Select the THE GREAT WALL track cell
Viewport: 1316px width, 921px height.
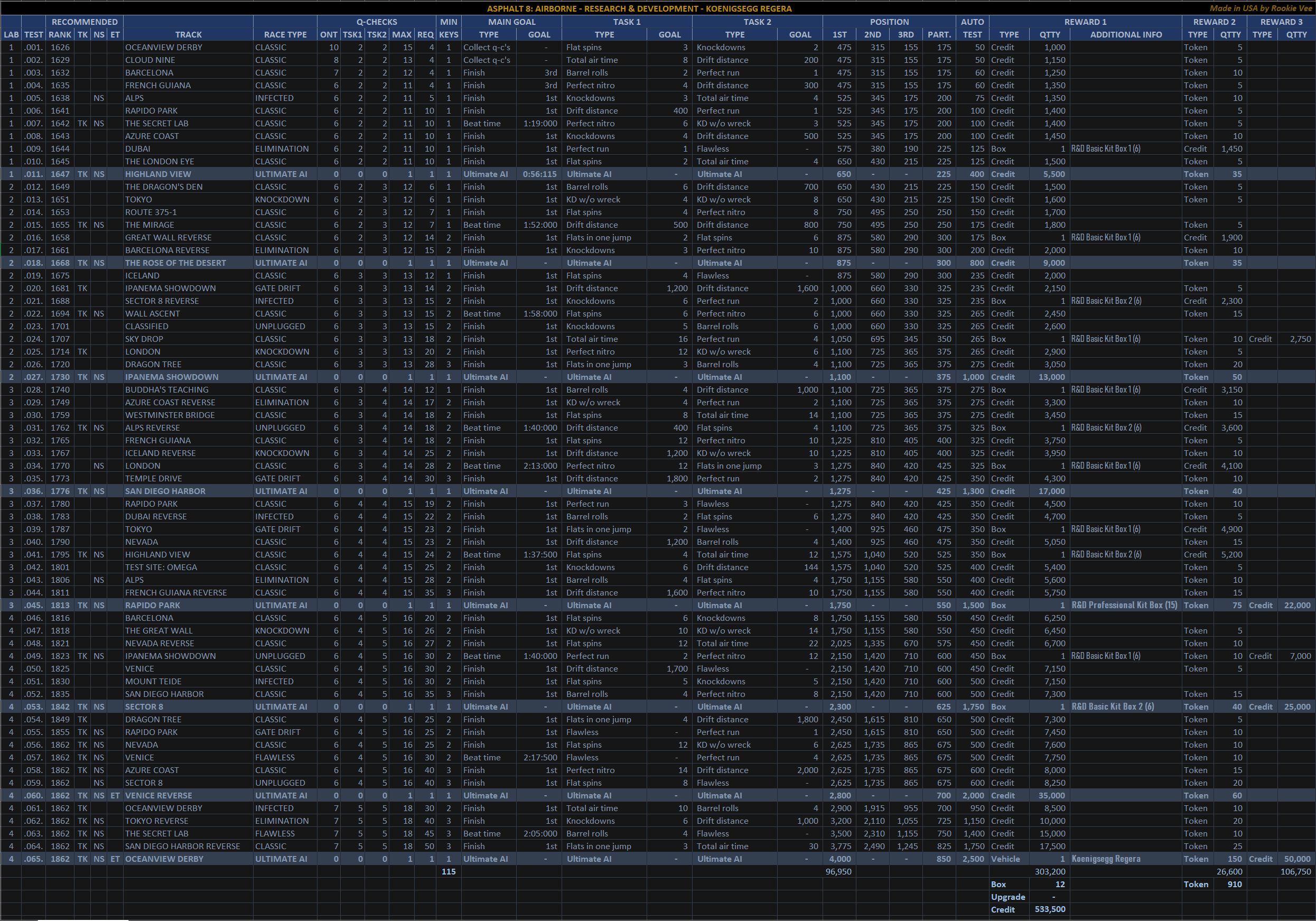pos(188,630)
